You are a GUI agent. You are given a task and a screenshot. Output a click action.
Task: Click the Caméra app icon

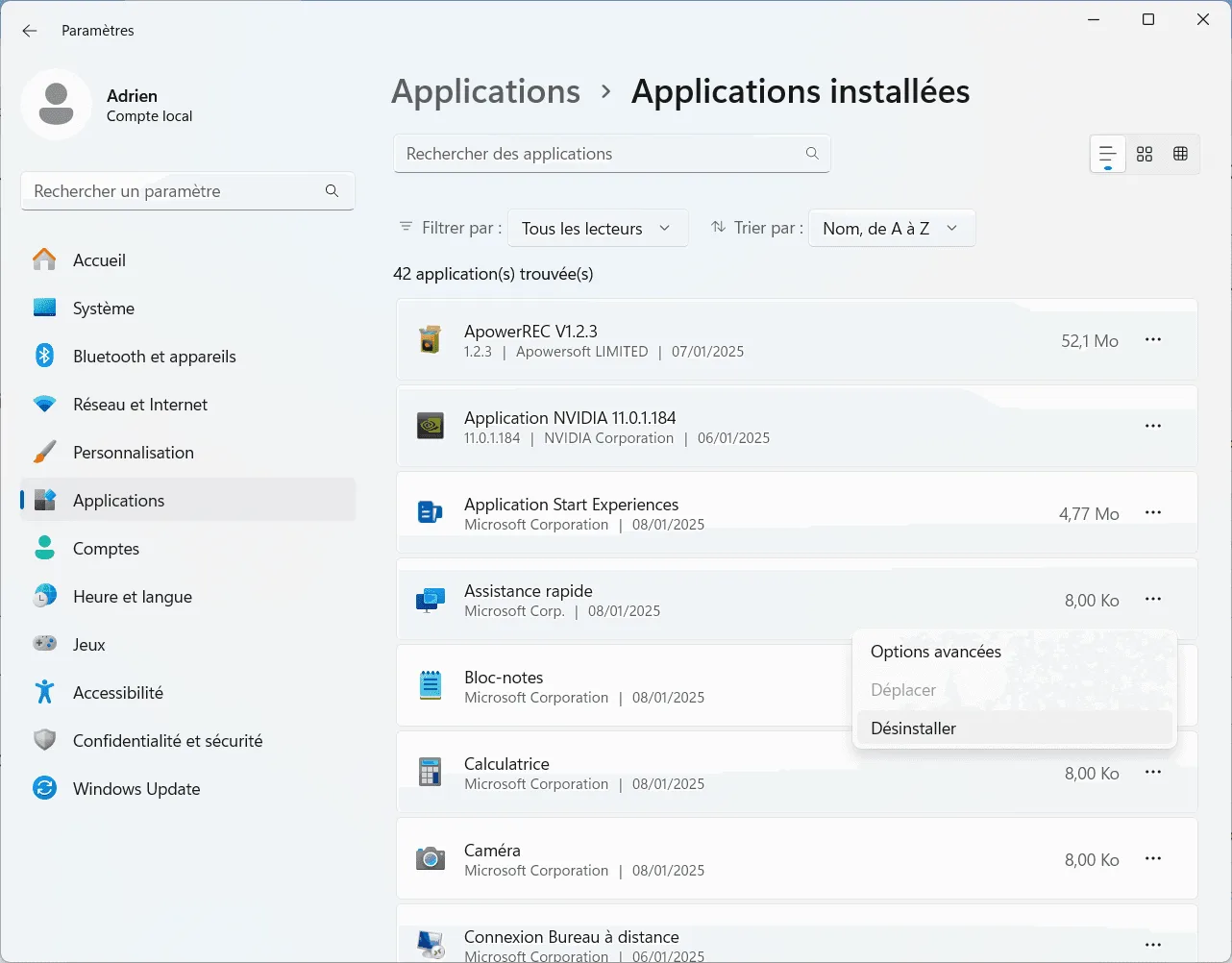tap(430, 859)
